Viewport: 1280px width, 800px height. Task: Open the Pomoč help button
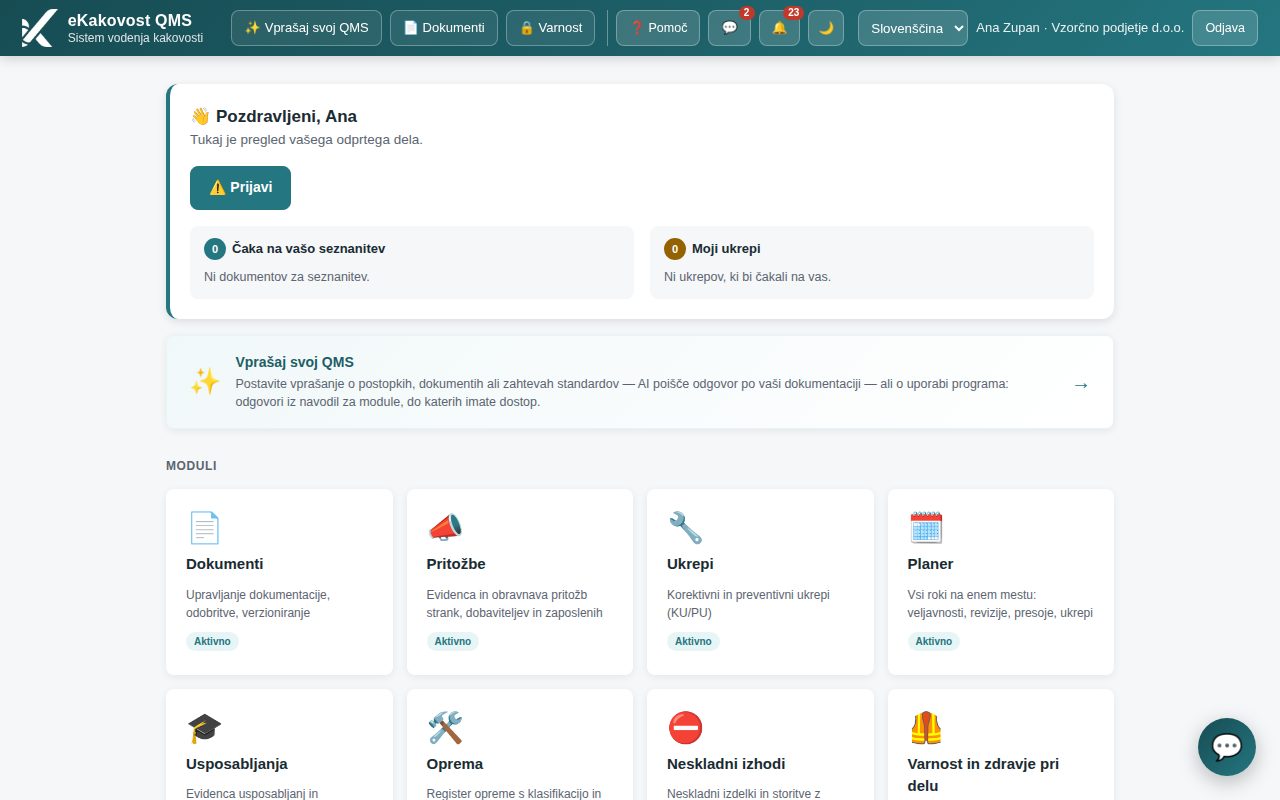click(658, 28)
